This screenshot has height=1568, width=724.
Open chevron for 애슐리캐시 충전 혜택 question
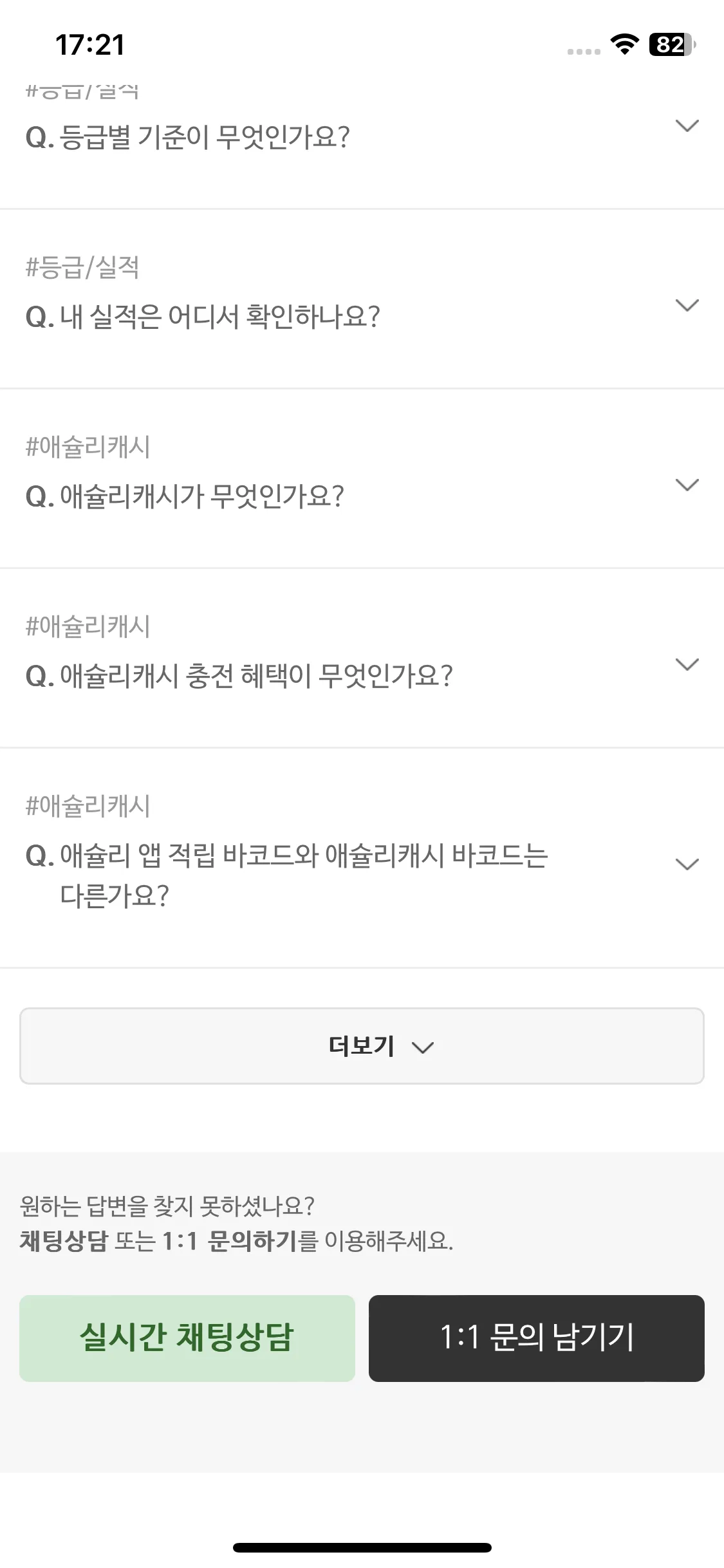tap(687, 664)
